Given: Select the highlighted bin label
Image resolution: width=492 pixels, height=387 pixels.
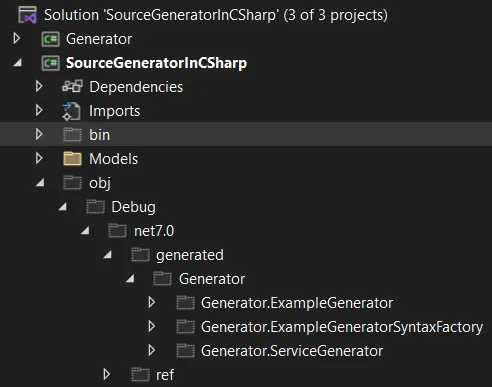Looking at the screenshot, I should (x=99, y=135).
